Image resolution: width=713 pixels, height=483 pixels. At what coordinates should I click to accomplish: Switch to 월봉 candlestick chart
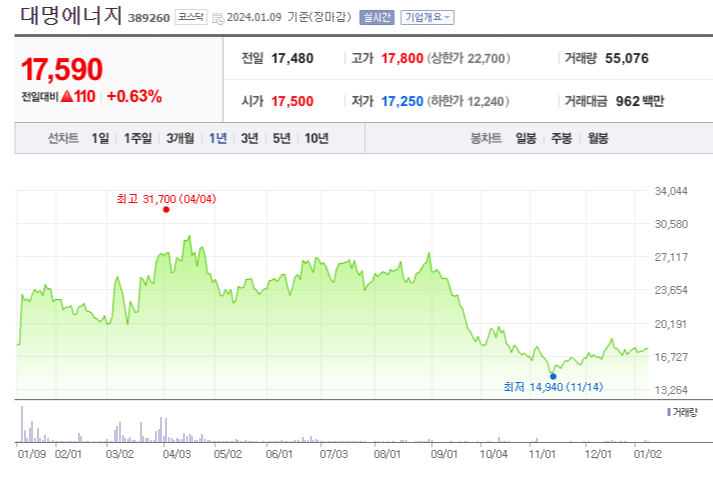pyautogui.click(x=598, y=138)
